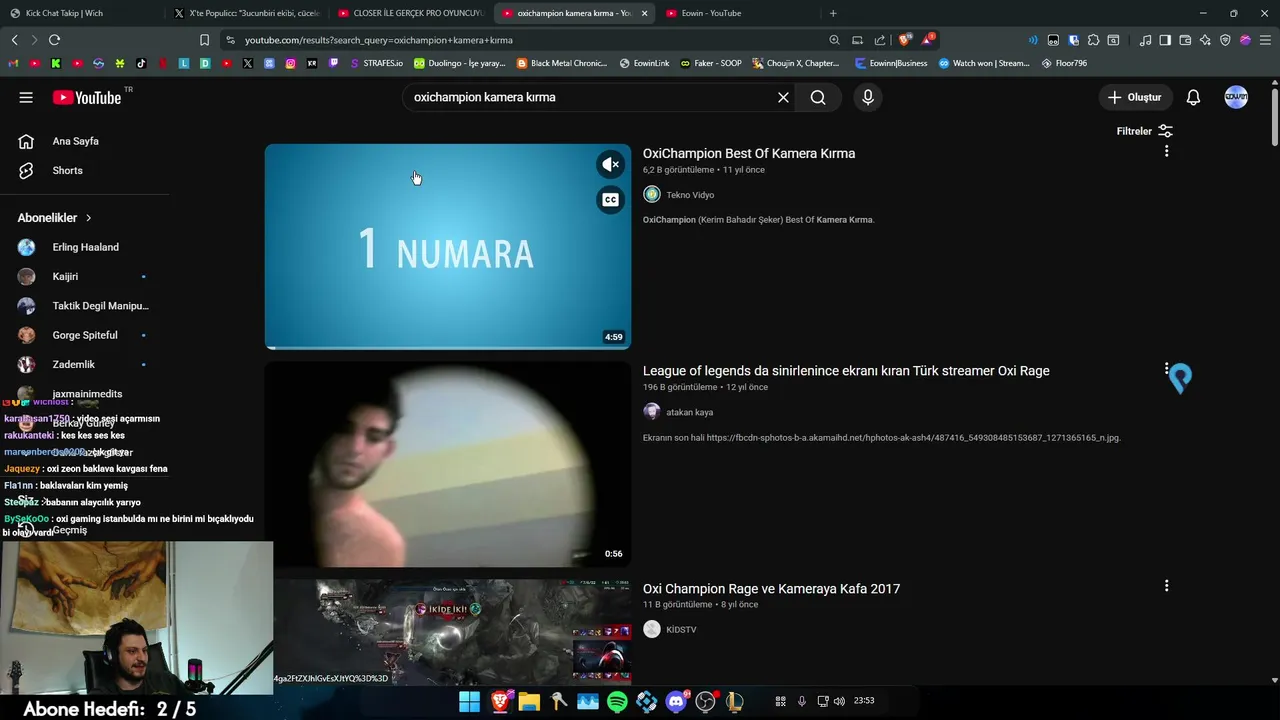Screen dimensions: 1280x720
Task: Unmute the preview on the 1 NUMARA thumbnail
Action: (610, 164)
